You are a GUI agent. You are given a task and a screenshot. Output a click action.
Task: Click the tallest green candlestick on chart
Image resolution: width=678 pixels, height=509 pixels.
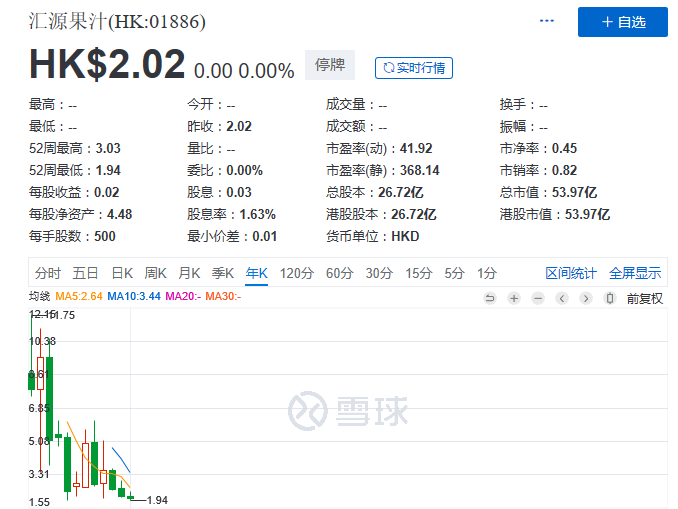coord(49,399)
